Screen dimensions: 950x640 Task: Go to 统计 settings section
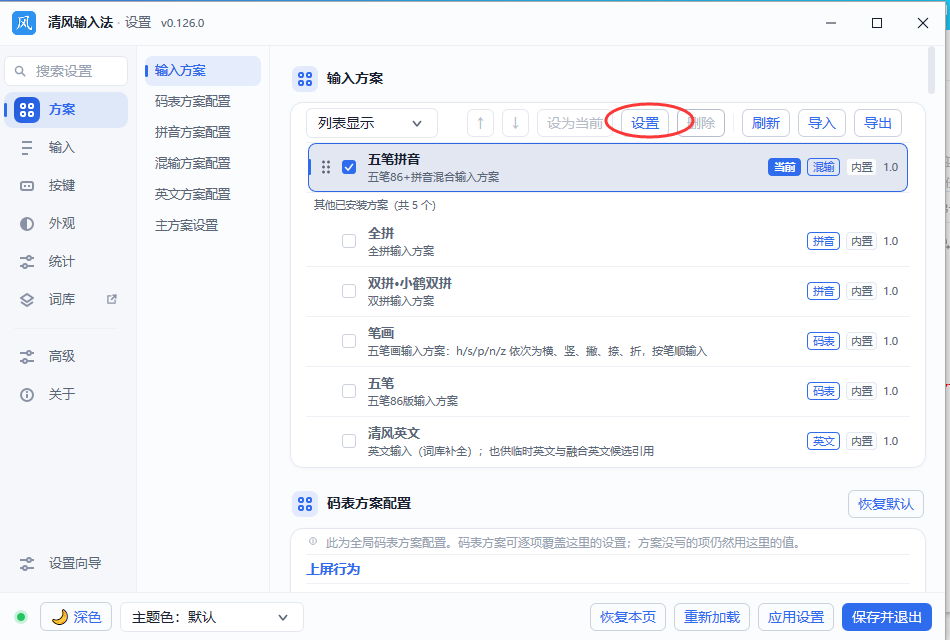point(66,262)
